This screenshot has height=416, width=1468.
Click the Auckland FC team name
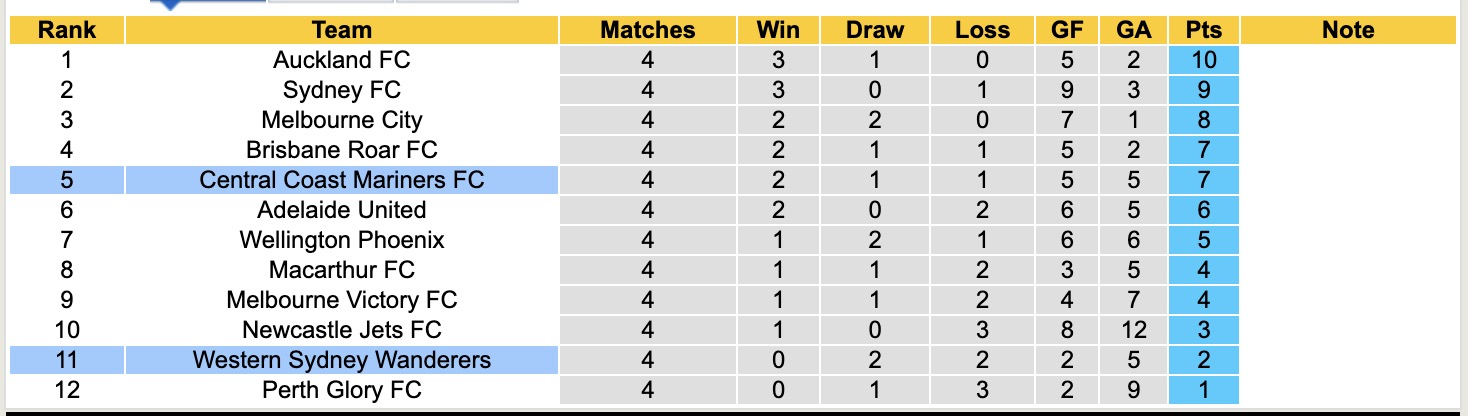tap(341, 60)
